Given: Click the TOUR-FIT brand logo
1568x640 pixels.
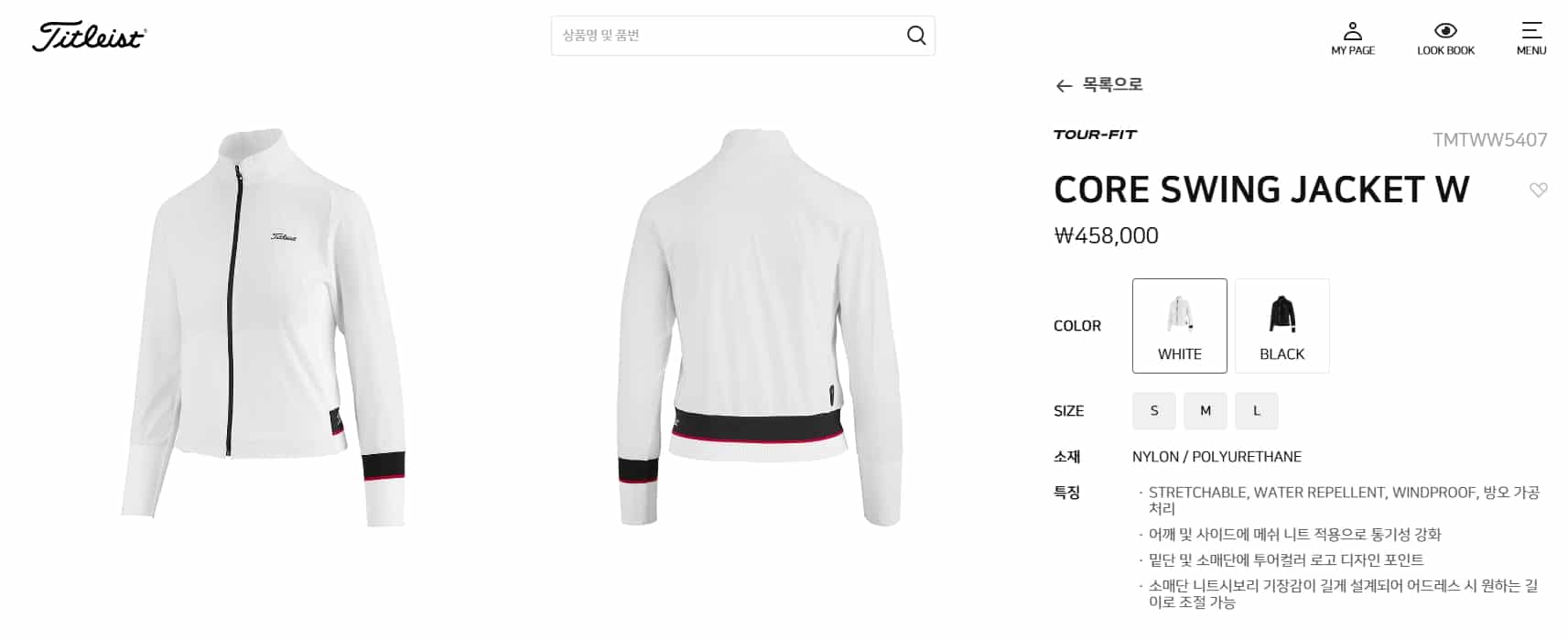Looking at the screenshot, I should point(1095,135).
